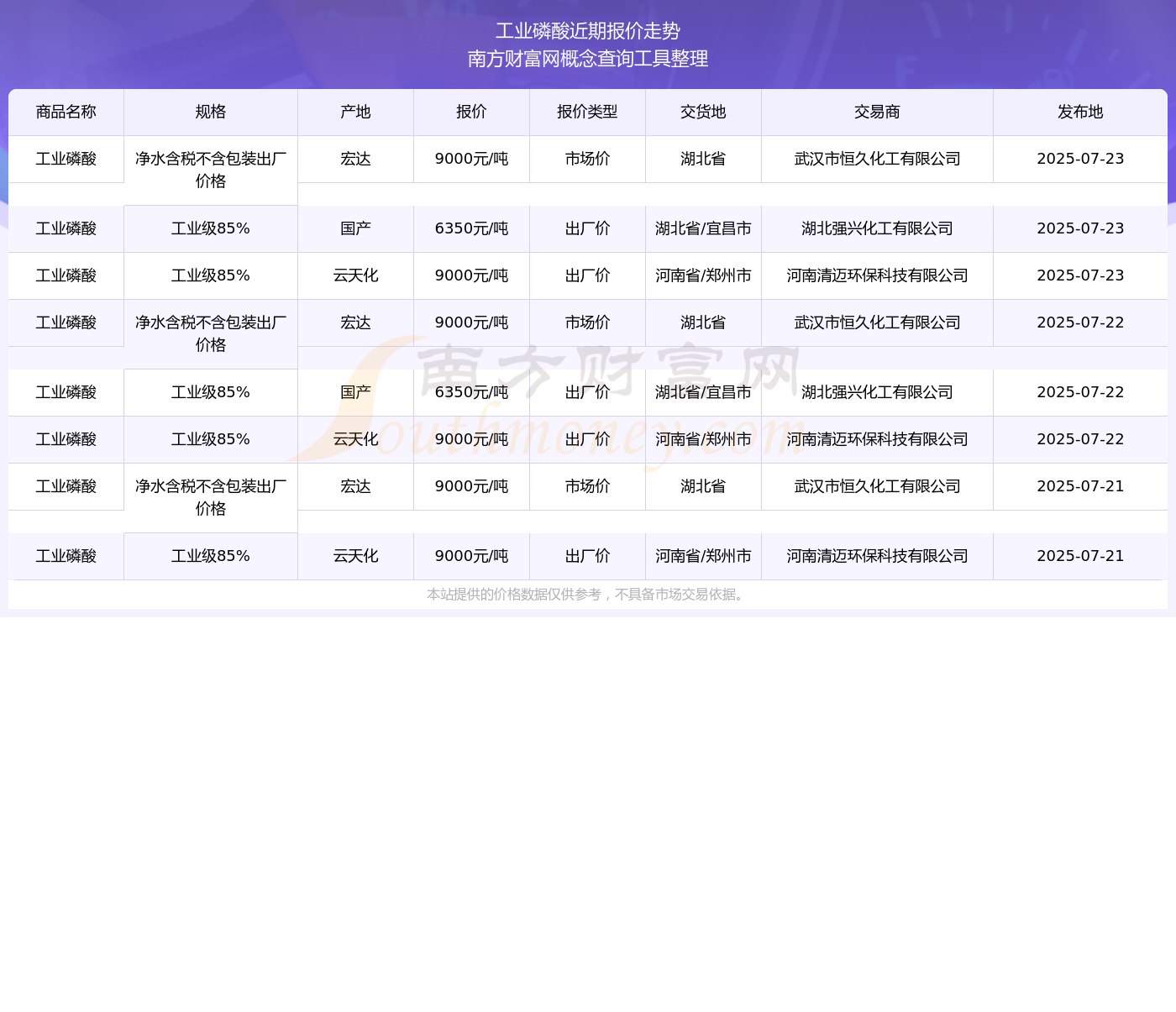The width and height of the screenshot is (1176, 1012).
Task: Click the 产地 column header
Action: click(356, 112)
